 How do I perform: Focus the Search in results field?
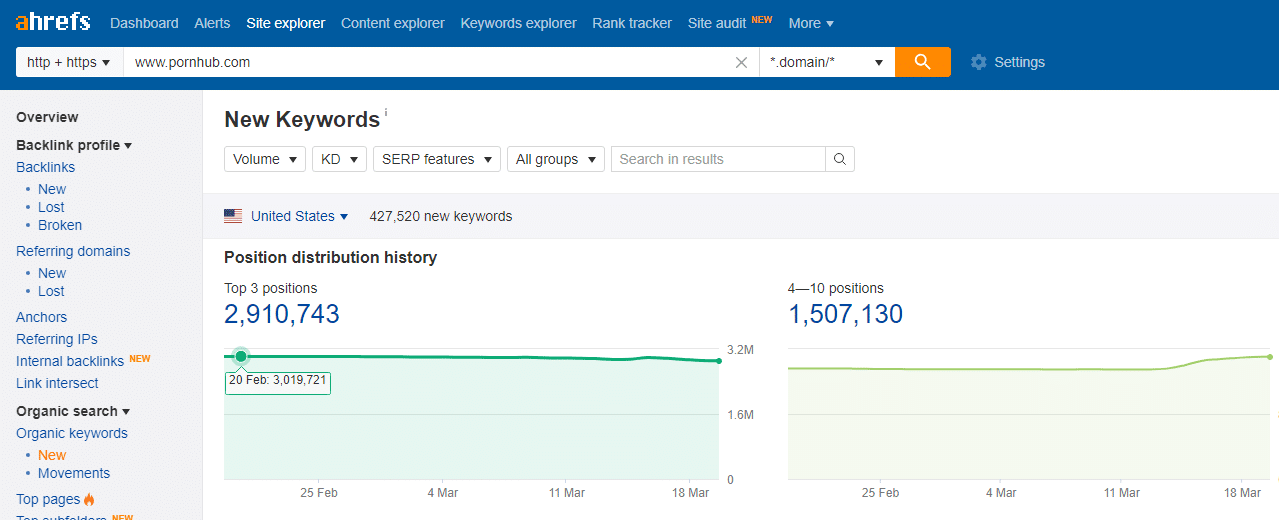click(x=718, y=159)
